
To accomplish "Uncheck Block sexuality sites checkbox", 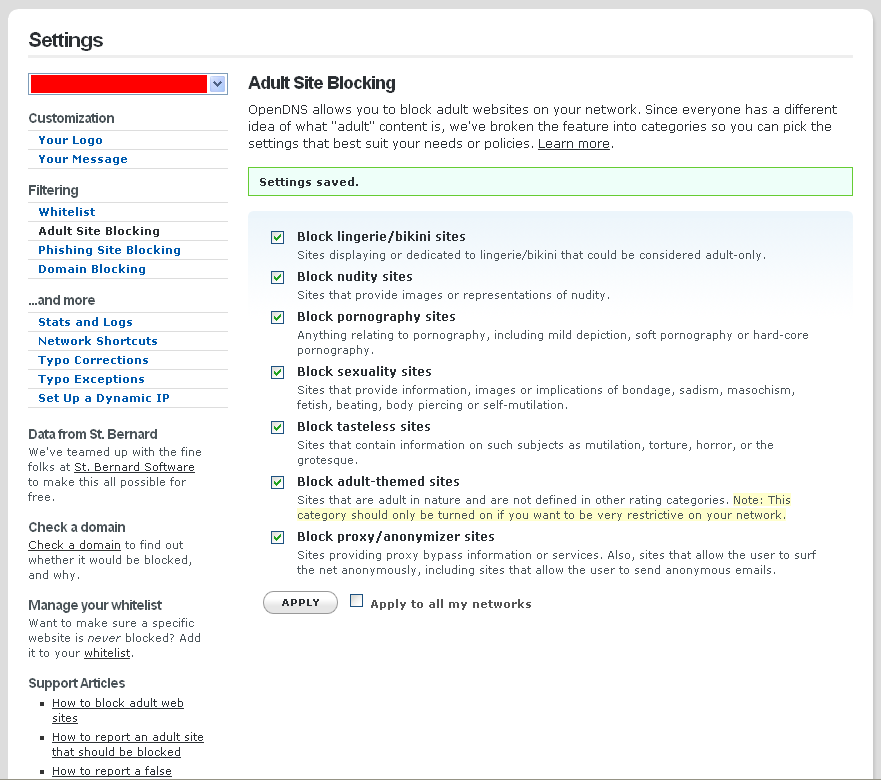I will [x=278, y=372].
